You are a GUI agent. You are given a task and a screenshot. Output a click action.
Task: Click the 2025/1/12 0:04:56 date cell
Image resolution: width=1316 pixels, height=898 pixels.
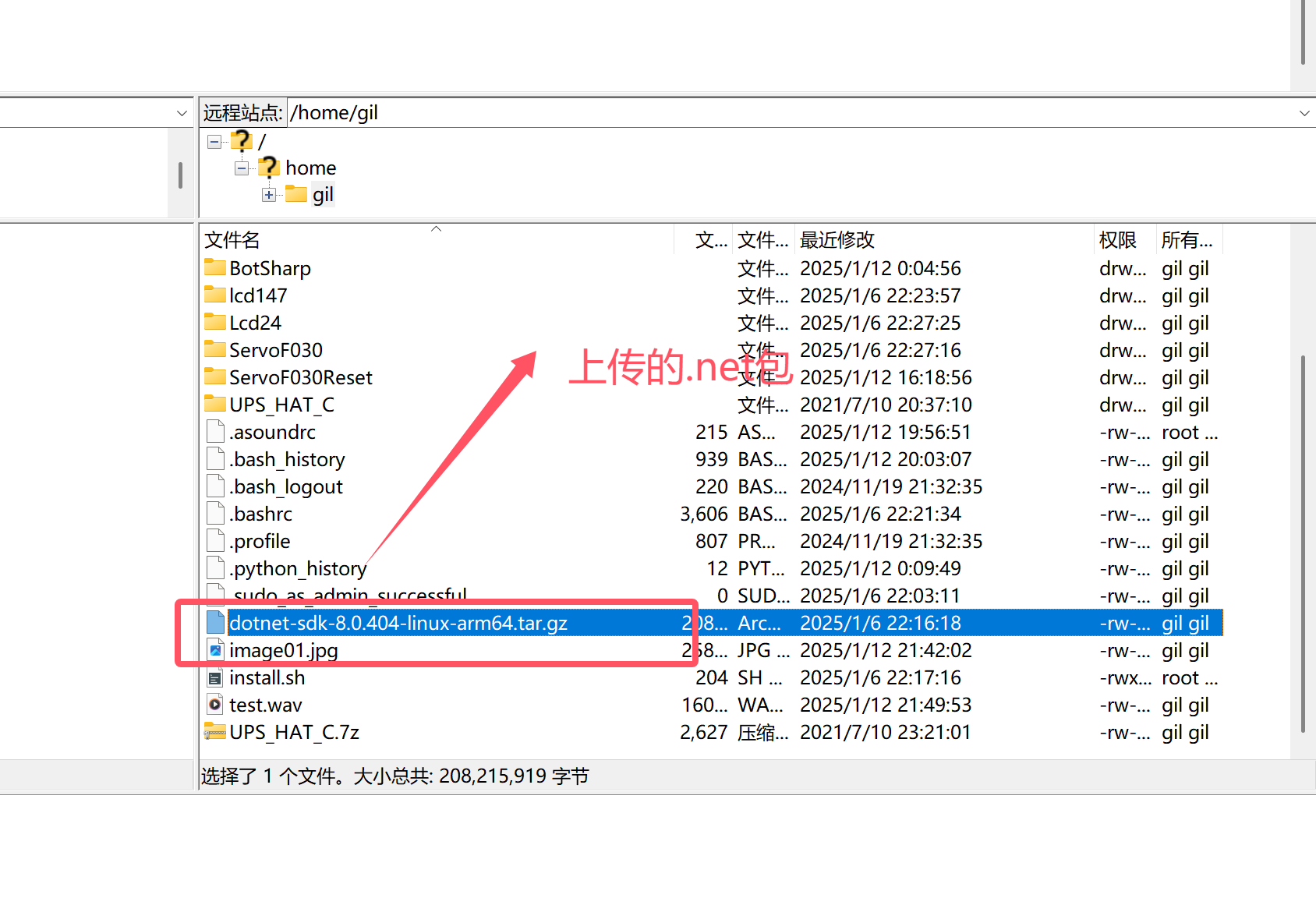(x=880, y=268)
